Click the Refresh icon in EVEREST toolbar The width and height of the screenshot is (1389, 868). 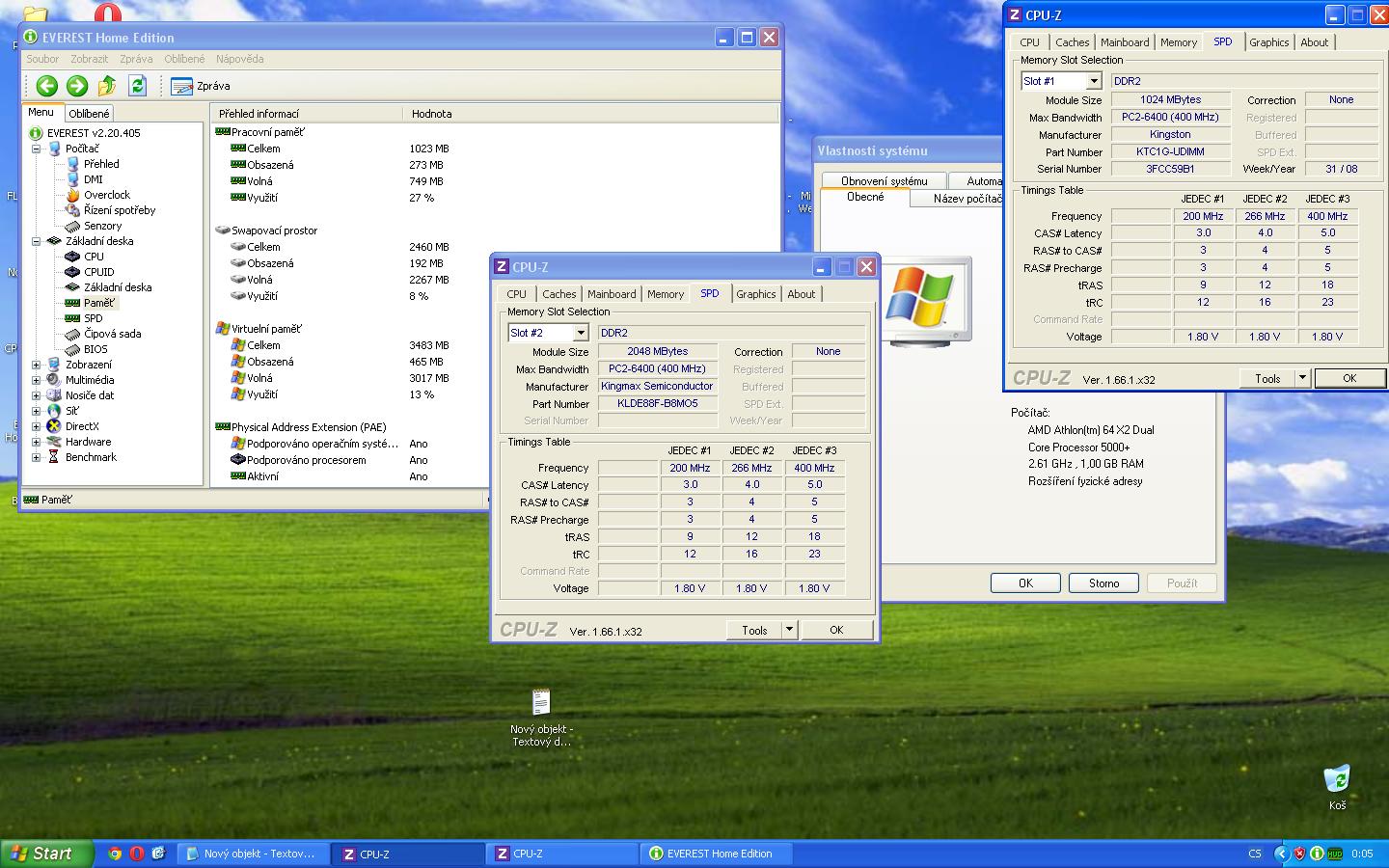point(137,86)
